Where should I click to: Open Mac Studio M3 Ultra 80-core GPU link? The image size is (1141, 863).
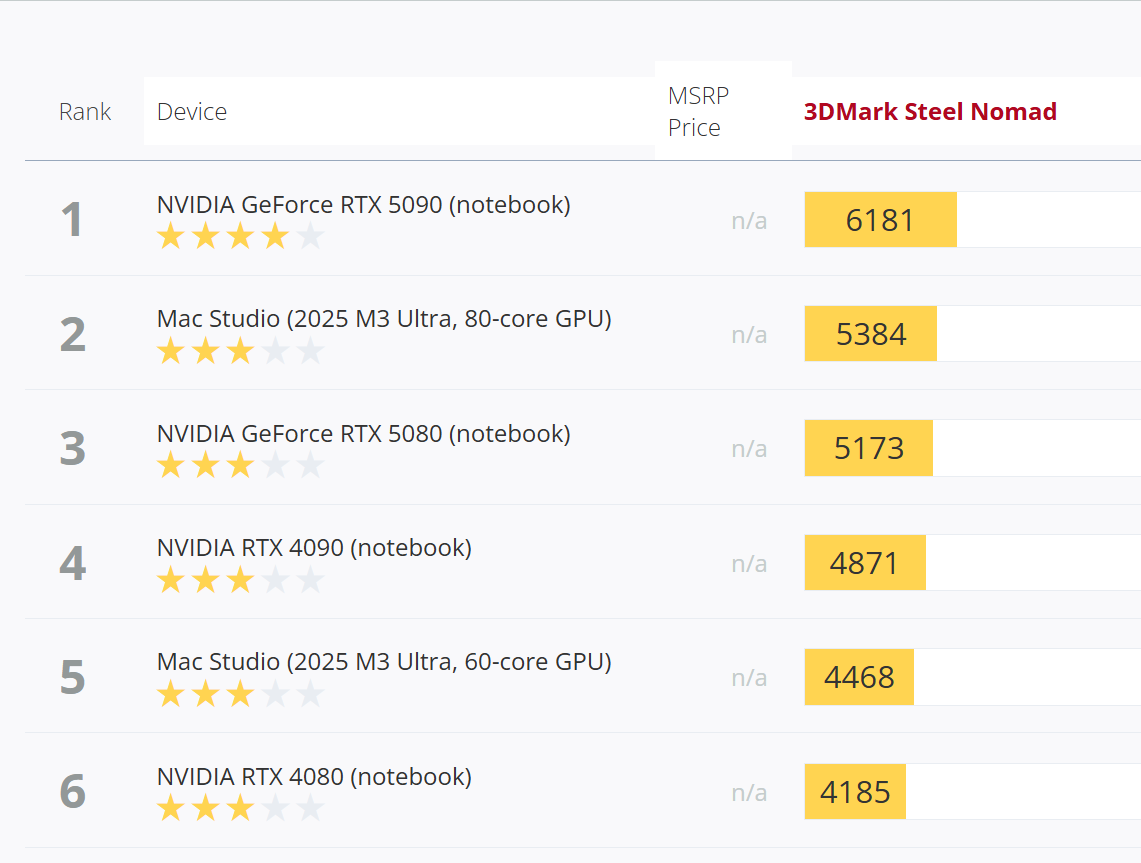(384, 319)
